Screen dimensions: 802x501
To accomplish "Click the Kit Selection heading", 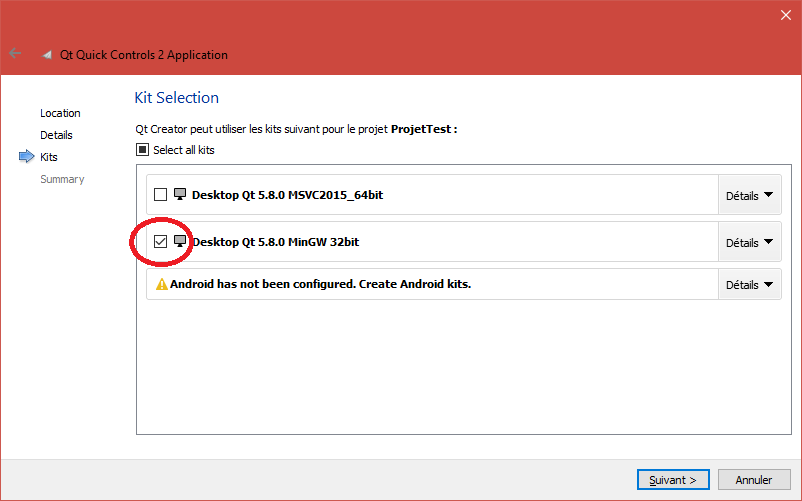I will 176,98.
